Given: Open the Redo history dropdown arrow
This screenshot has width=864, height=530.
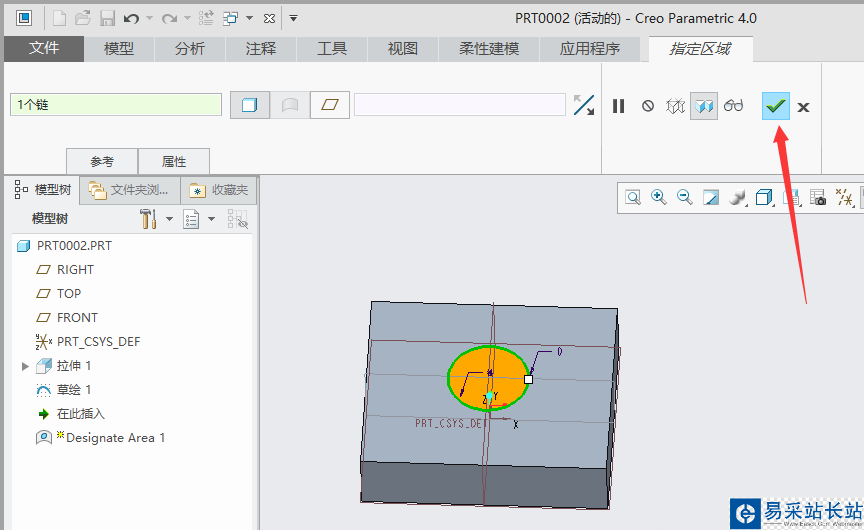Looking at the screenshot, I should (x=187, y=19).
